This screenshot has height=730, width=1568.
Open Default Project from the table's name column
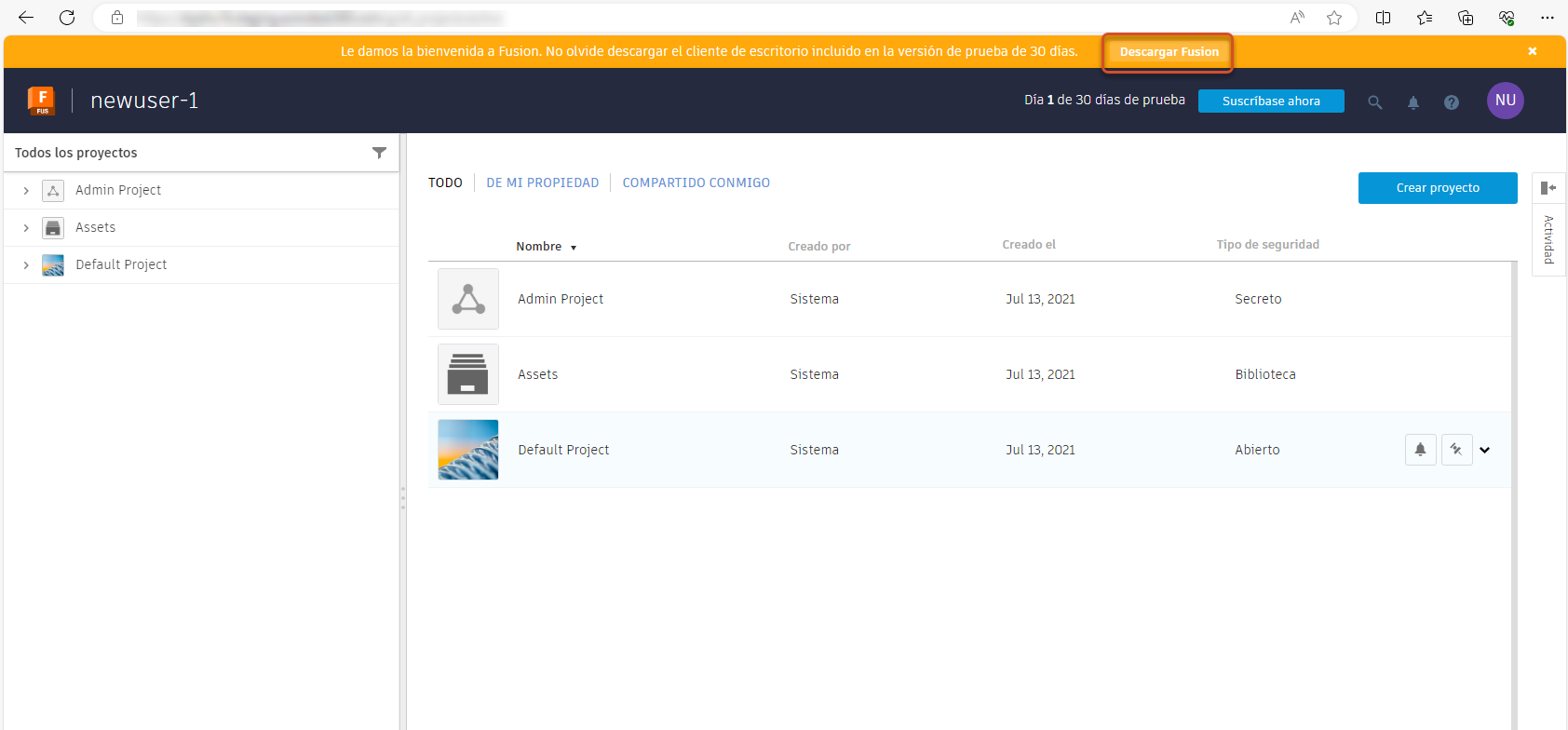563,450
